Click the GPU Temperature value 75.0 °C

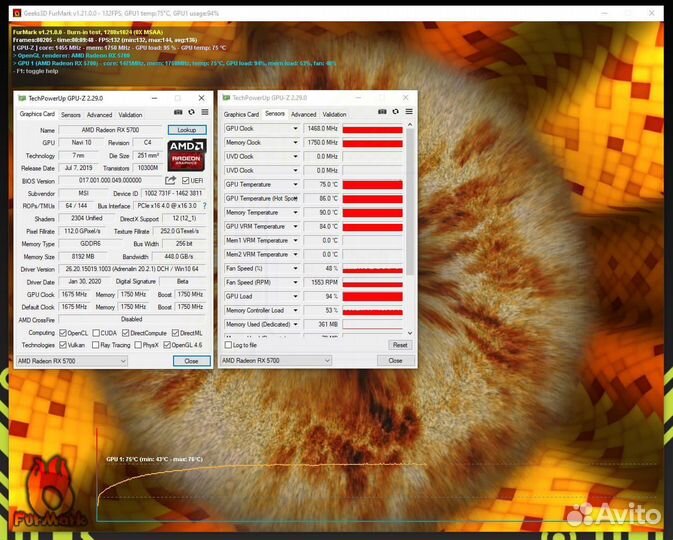321,185
